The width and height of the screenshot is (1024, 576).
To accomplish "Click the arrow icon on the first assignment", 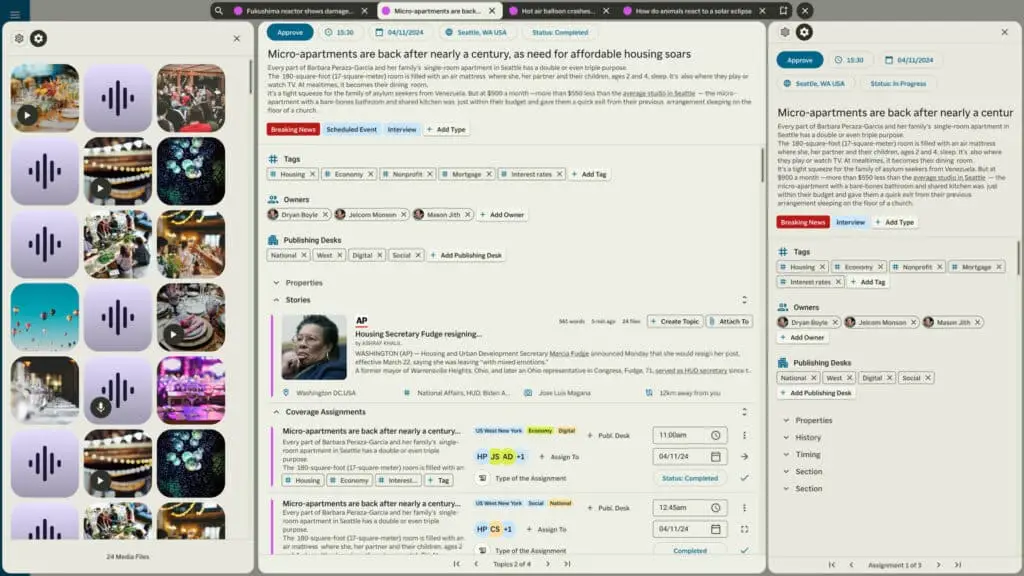I will coord(744,456).
